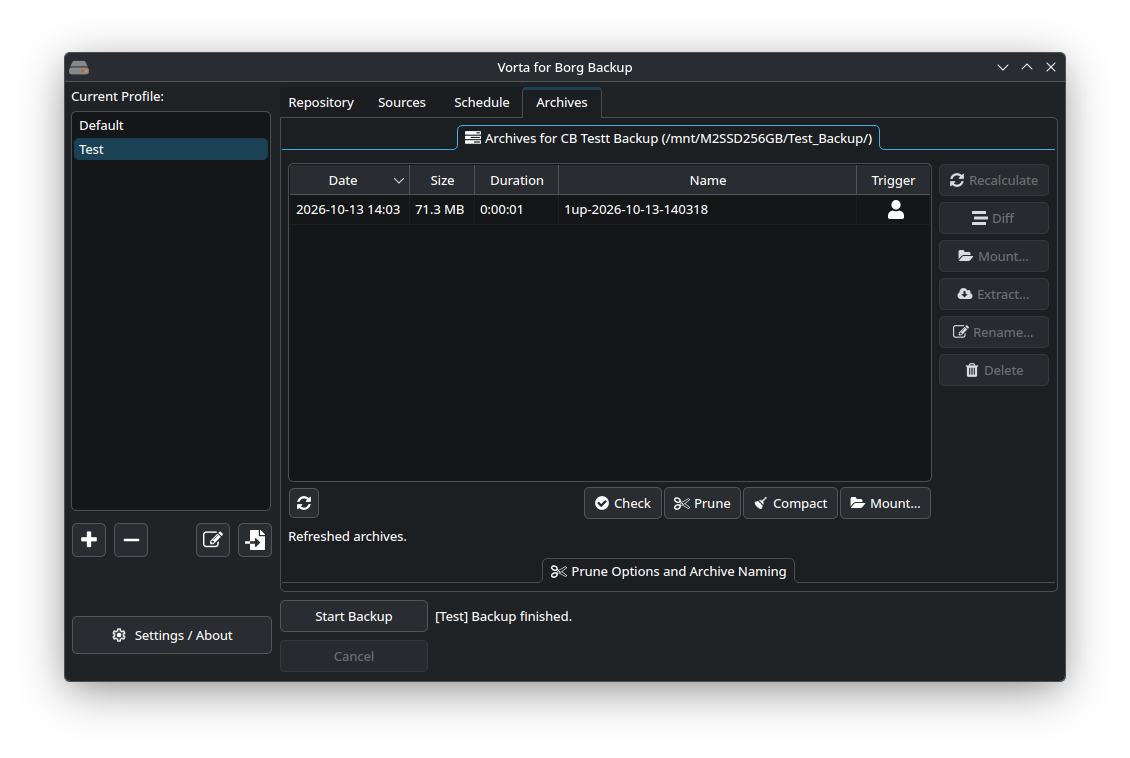
Task: Run Check on the repository
Action: click(x=623, y=503)
